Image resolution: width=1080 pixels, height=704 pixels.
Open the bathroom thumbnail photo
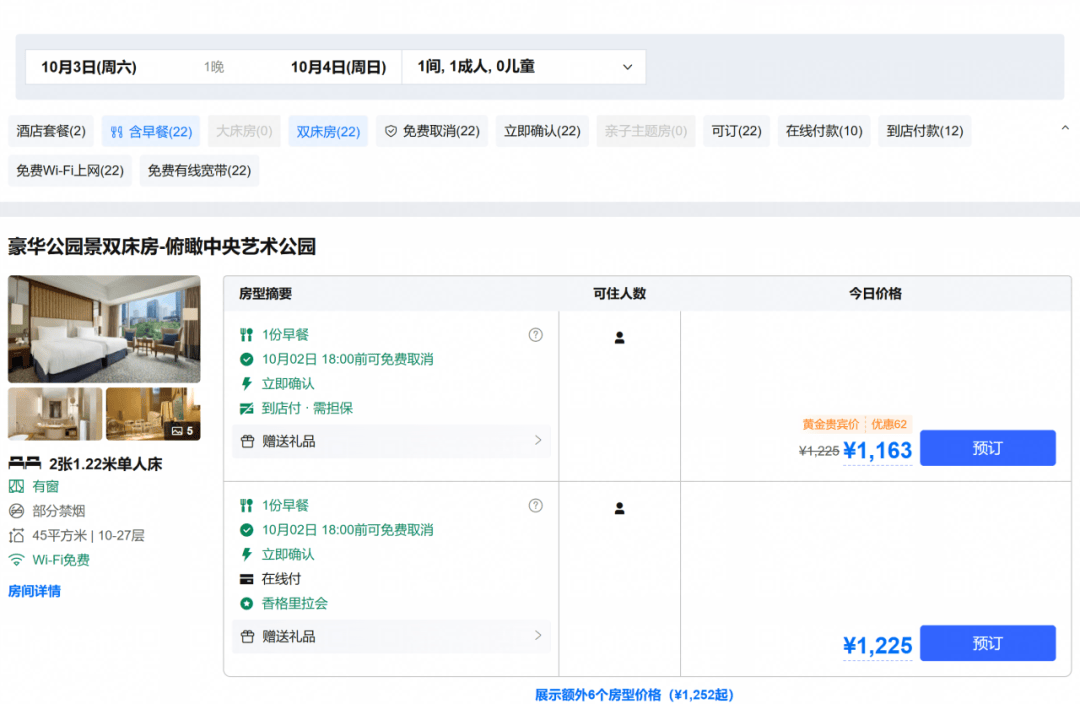(x=55, y=413)
